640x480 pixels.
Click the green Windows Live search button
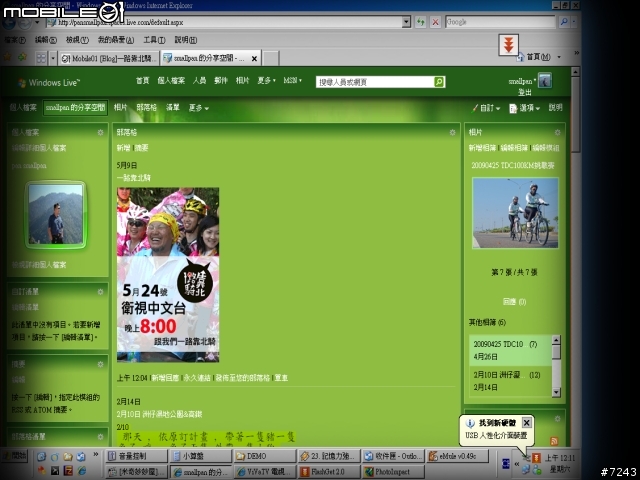tap(439, 82)
